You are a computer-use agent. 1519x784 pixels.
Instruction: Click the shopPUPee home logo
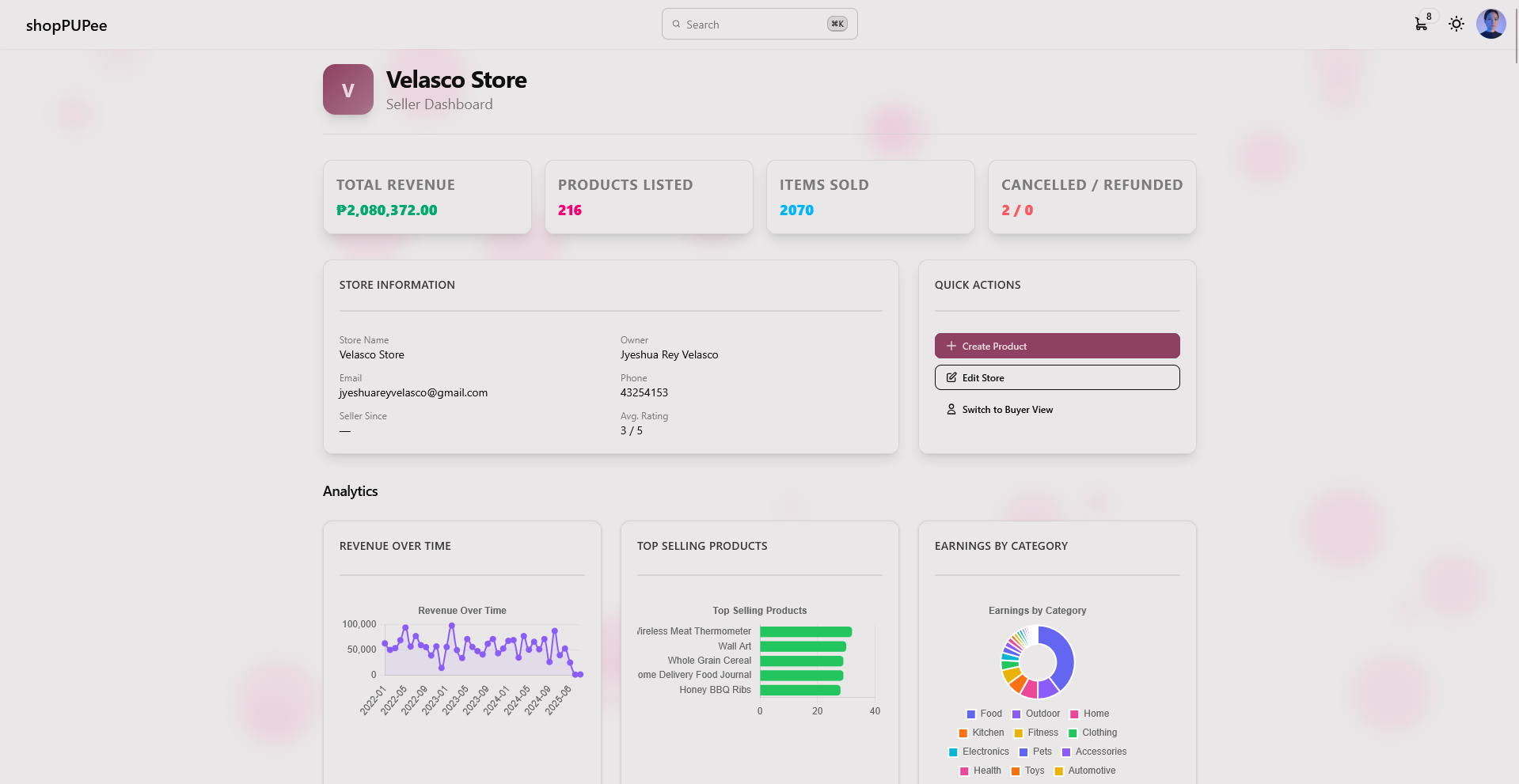(x=66, y=25)
